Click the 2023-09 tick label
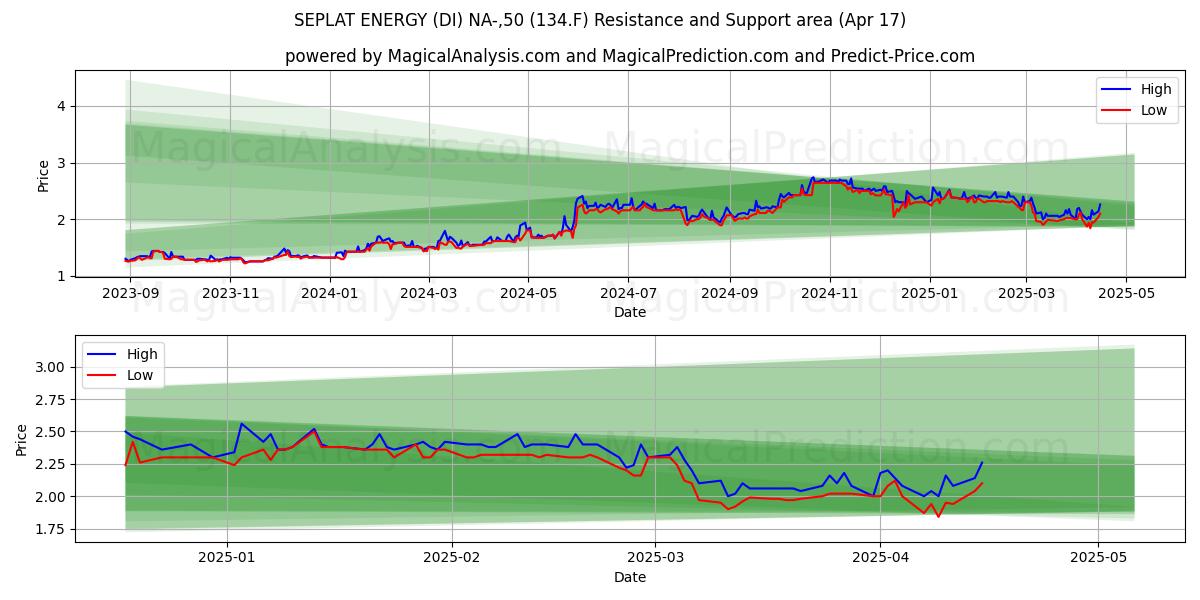Image resolution: width=1200 pixels, height=600 pixels. (x=132, y=293)
